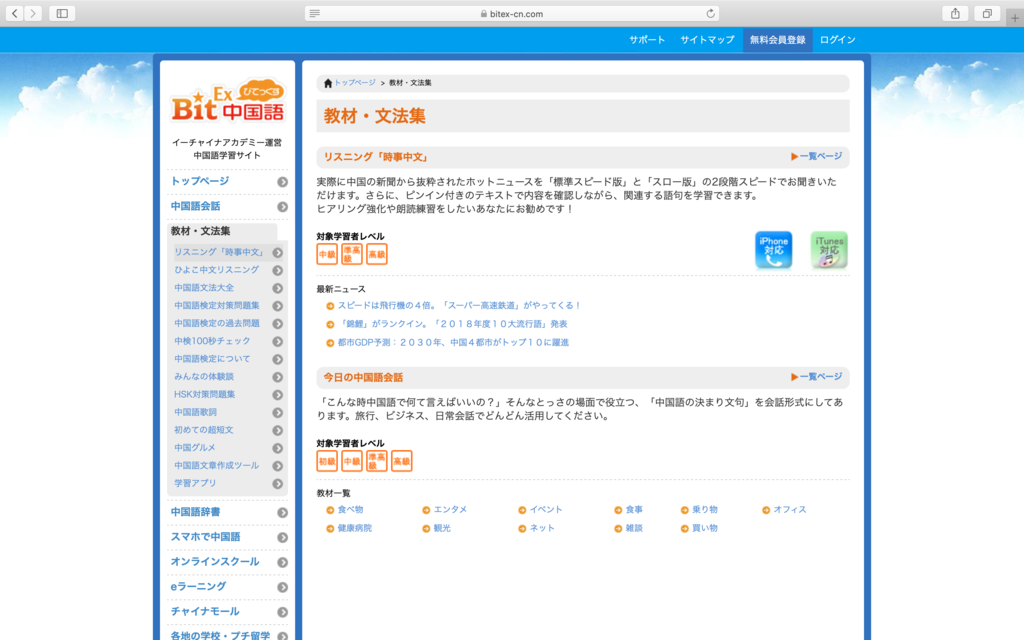Click the Reader view icon in address bar
Viewport: 1024px width, 640px height.
tap(315, 13)
